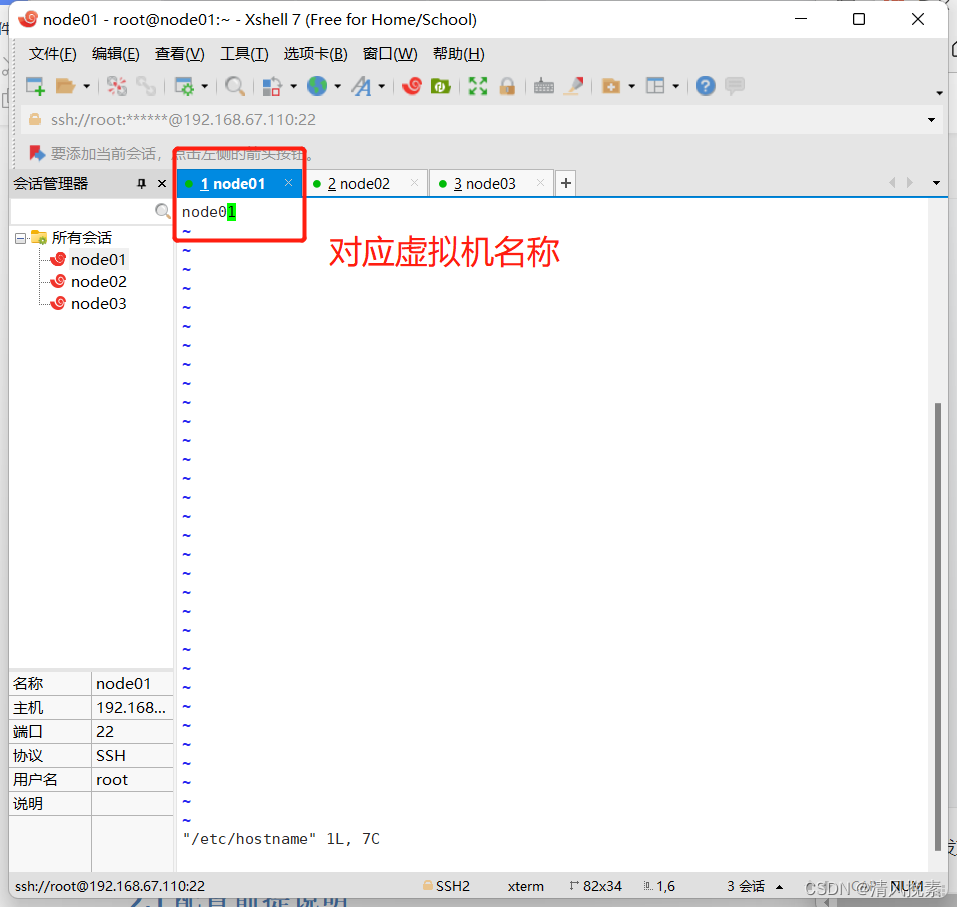Click the lock screen icon on toolbar

(x=508, y=86)
